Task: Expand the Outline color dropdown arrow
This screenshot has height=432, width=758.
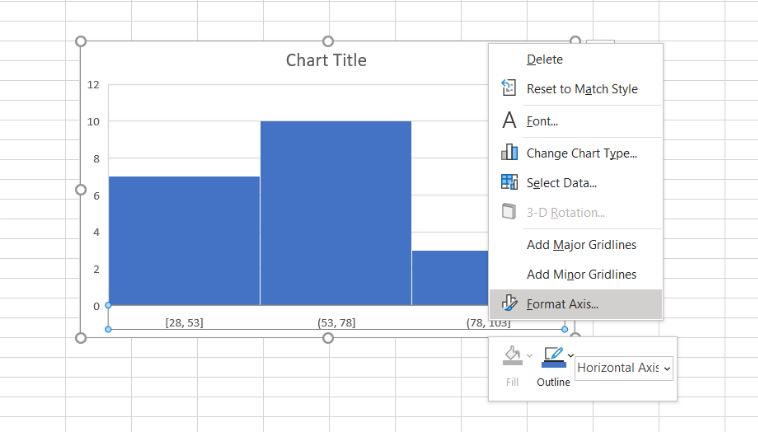Action: pyautogui.click(x=570, y=356)
